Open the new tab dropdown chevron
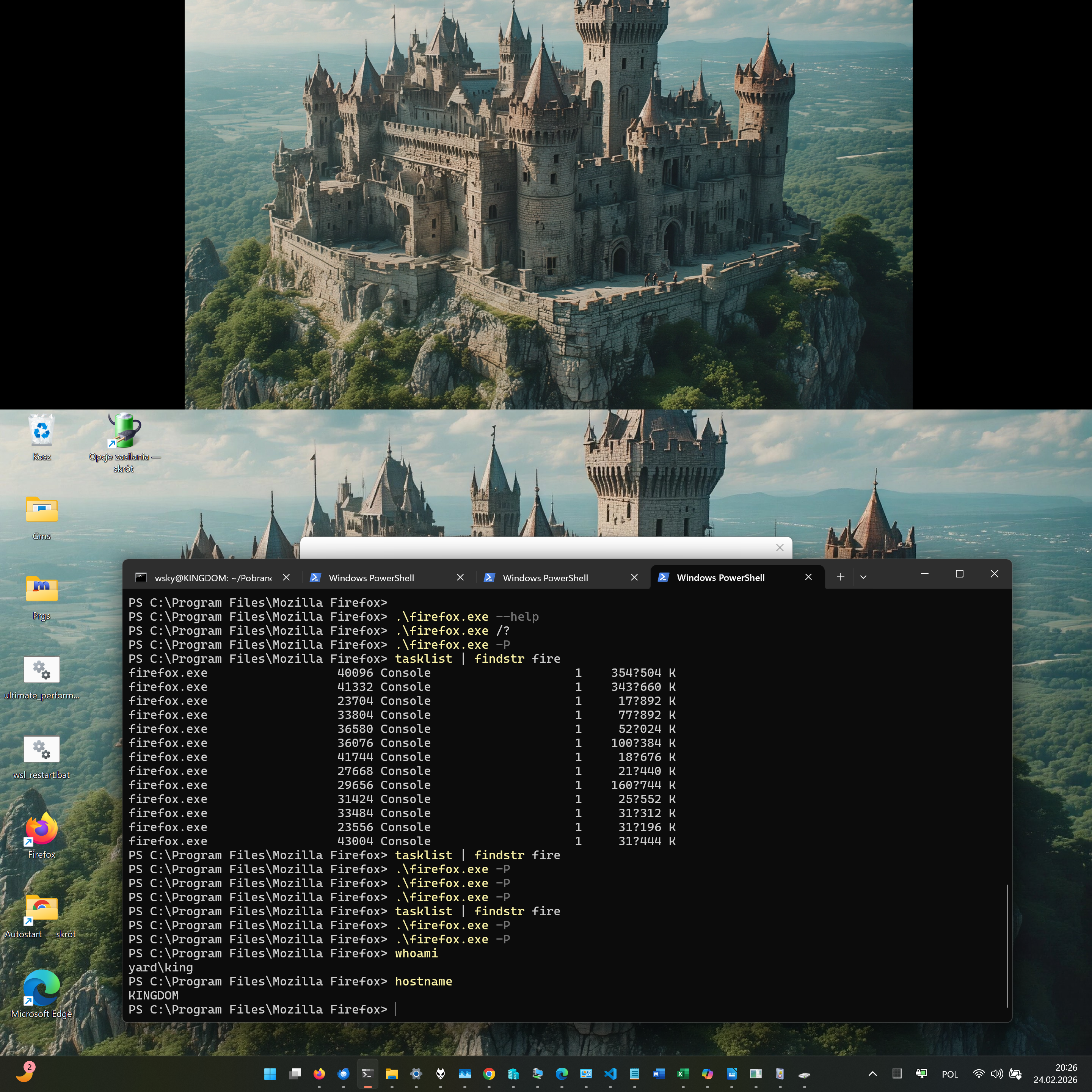 (x=863, y=577)
